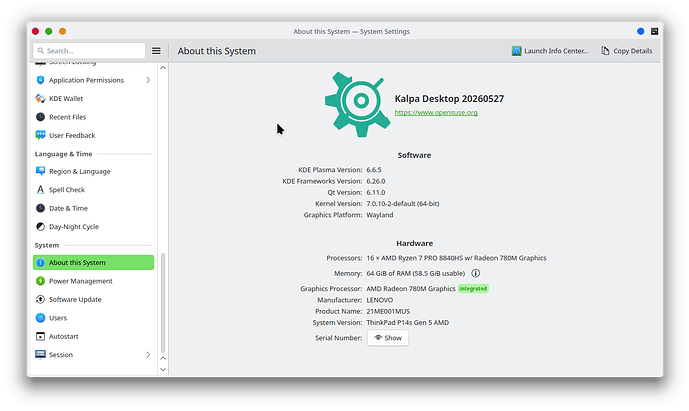
Task: Open Application Permissions settings
Action: (x=93, y=80)
